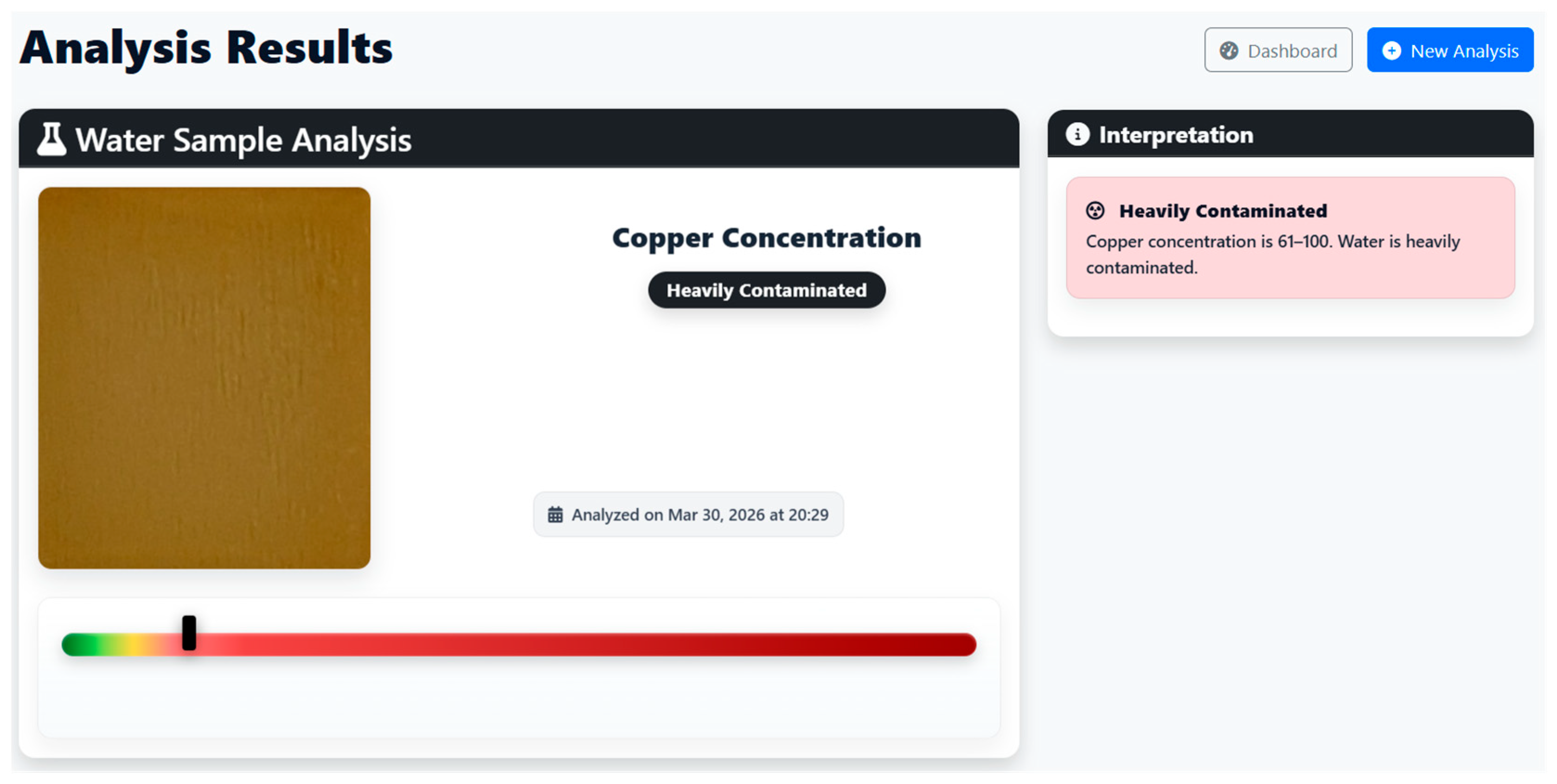Click the flask icon beside Water Sample Analysis

tap(51, 139)
